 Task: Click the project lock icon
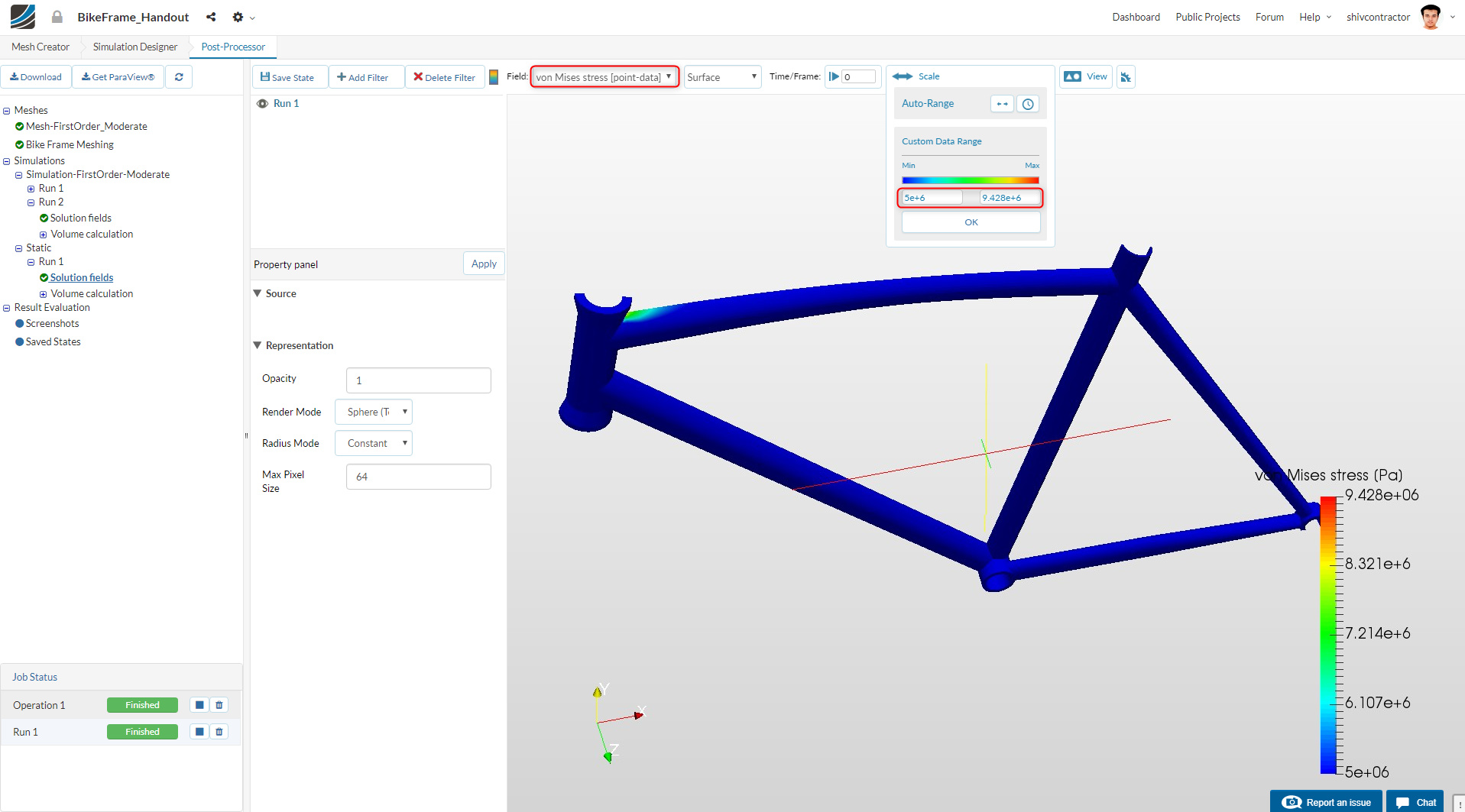pyautogui.click(x=57, y=17)
